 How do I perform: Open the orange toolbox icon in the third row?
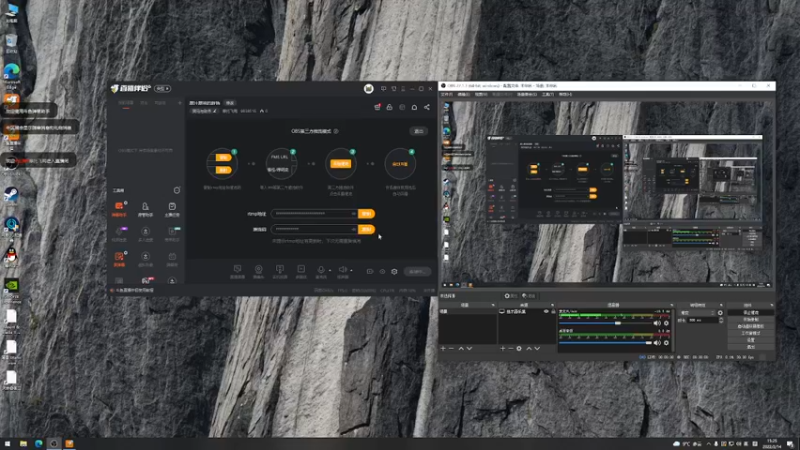[119, 257]
